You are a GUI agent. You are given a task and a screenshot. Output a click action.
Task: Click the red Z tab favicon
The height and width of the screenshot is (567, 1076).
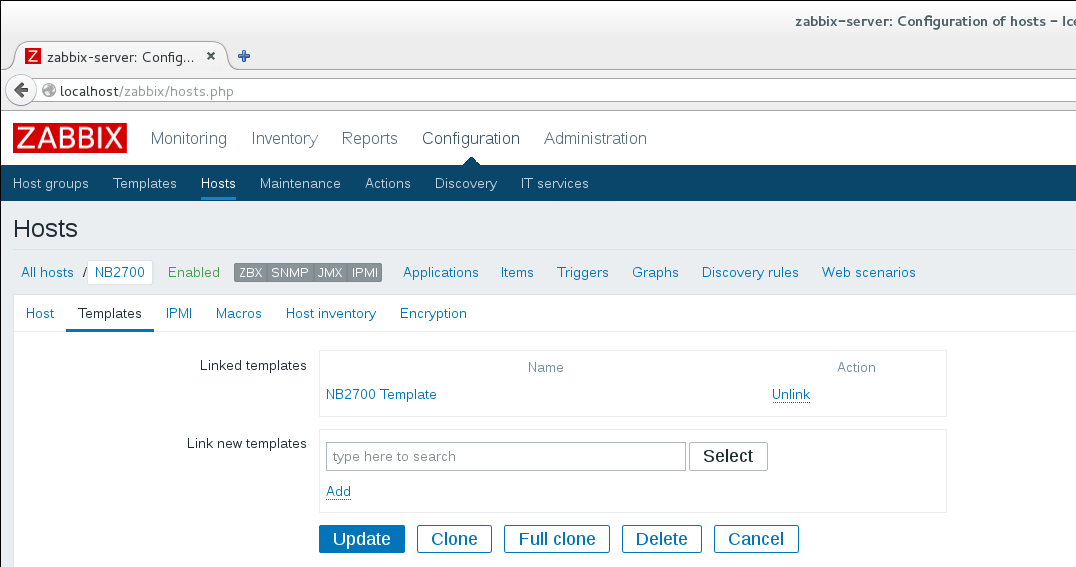(33, 56)
